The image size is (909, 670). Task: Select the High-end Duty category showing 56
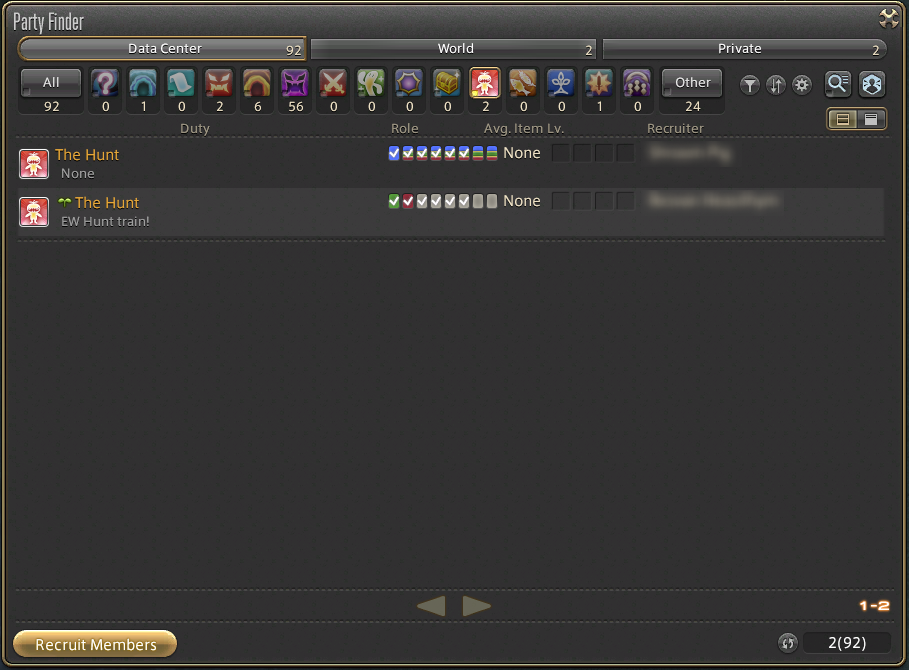(x=294, y=84)
